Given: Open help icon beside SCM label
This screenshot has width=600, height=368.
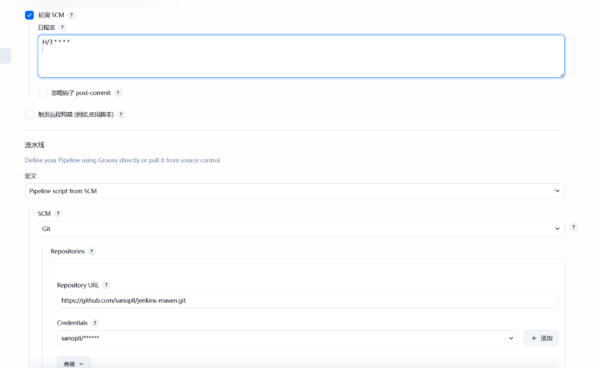Looking at the screenshot, I should (58, 213).
